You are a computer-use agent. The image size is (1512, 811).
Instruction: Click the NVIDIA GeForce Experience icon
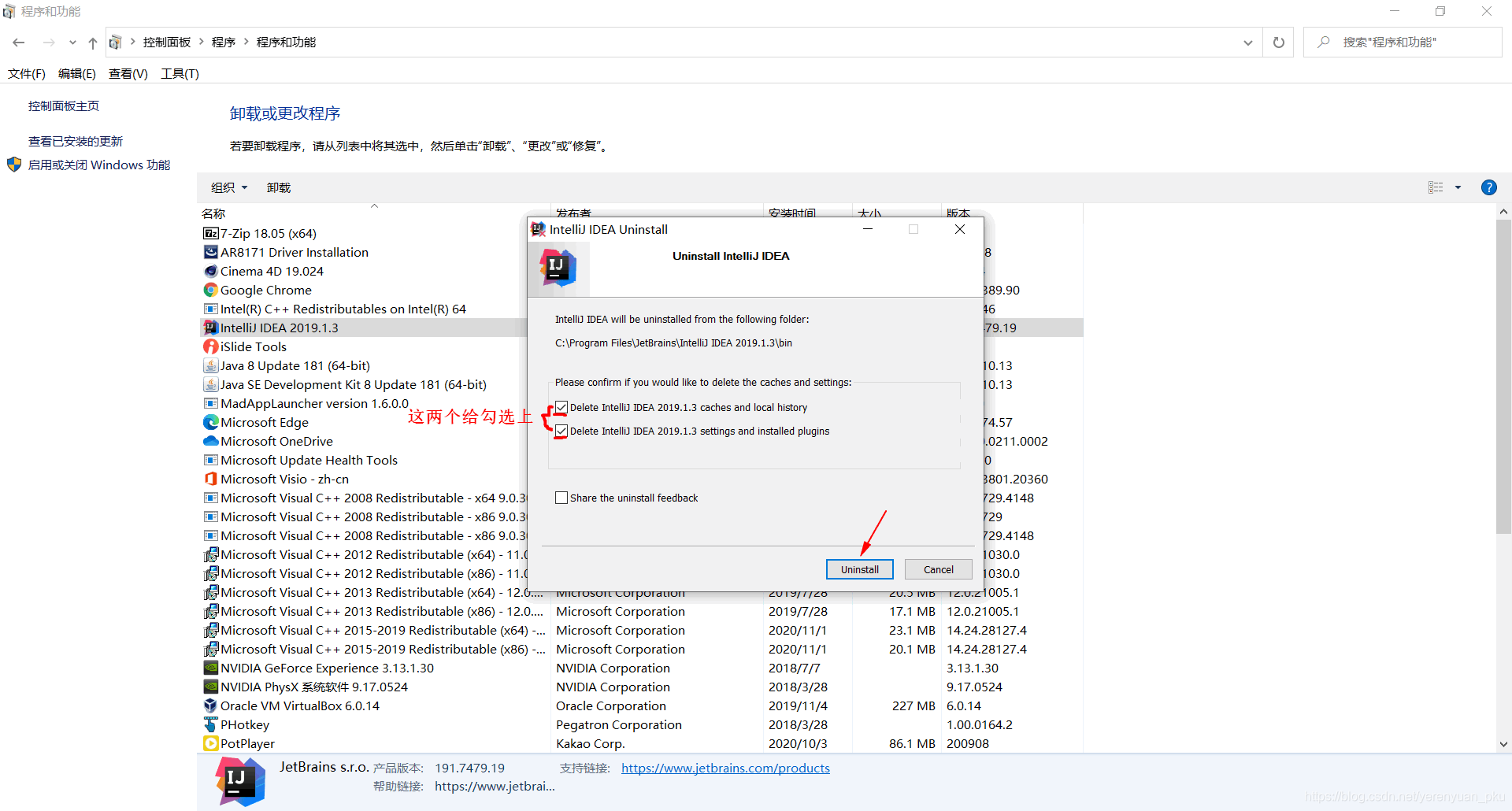click(211, 668)
